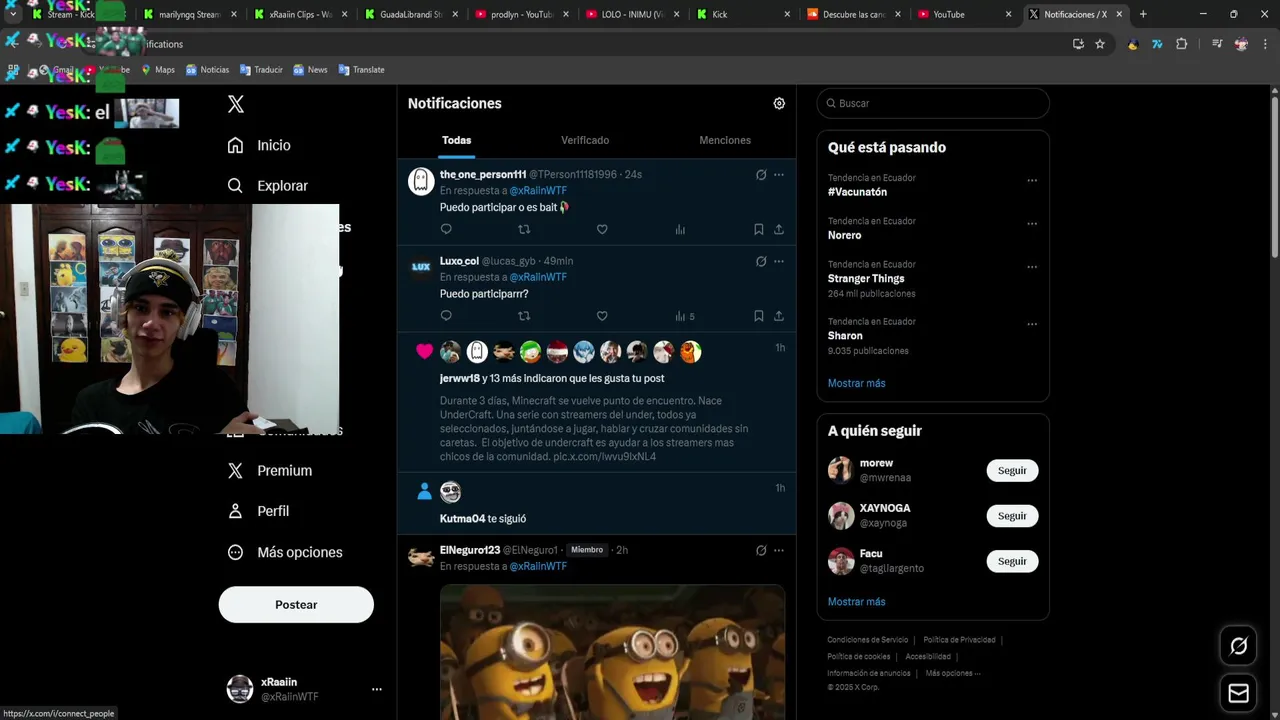Open the Maps bookmark

[x=158, y=70]
